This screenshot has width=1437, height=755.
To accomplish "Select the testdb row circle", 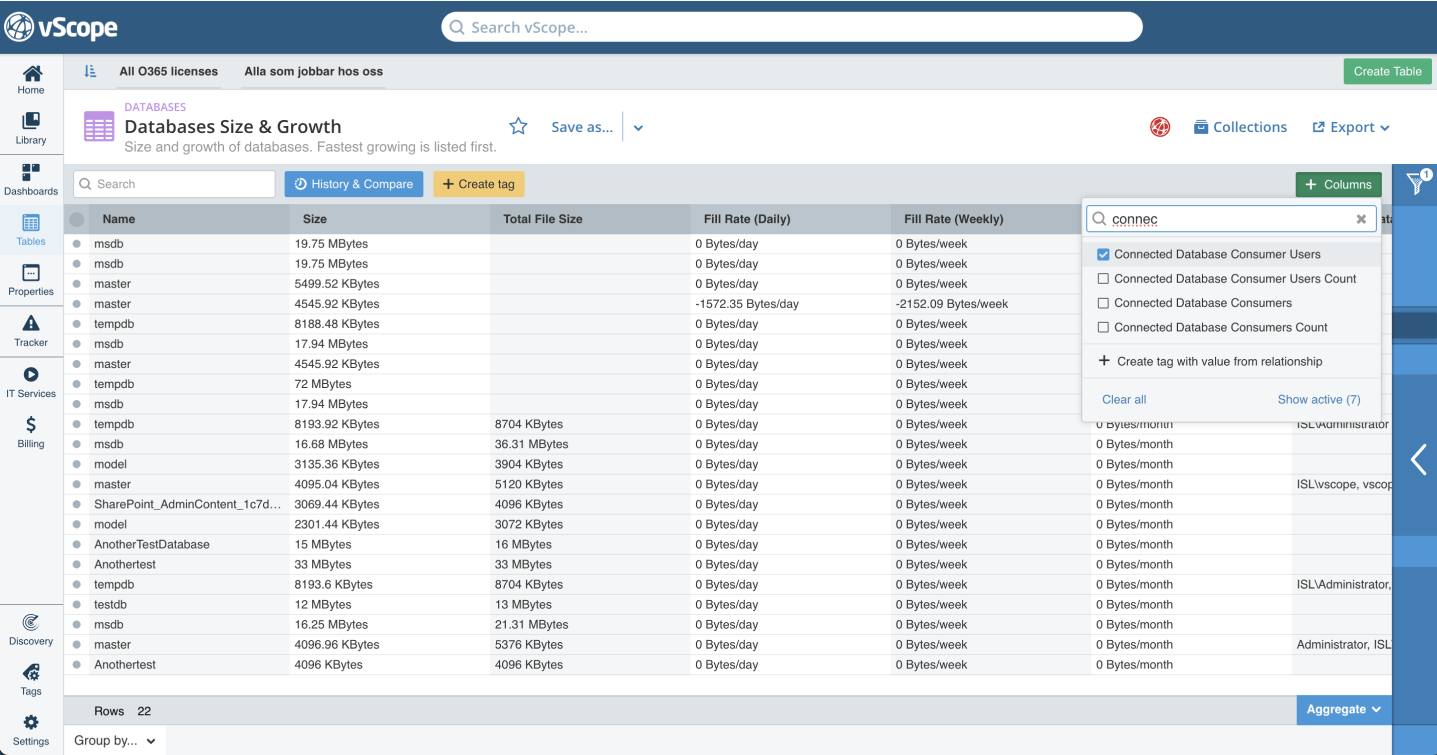I will (x=77, y=604).
